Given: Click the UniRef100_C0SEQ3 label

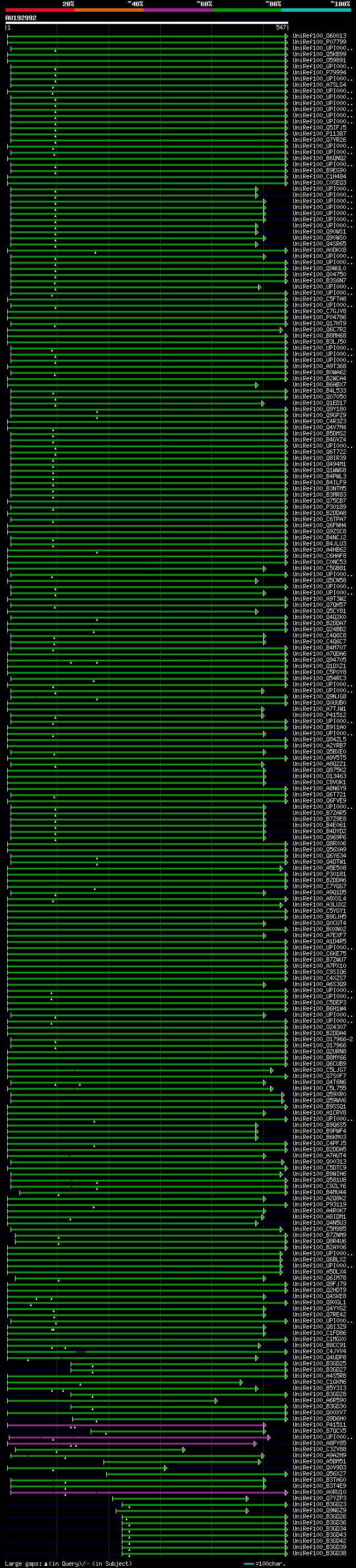Looking at the screenshot, I should [319, 182].
